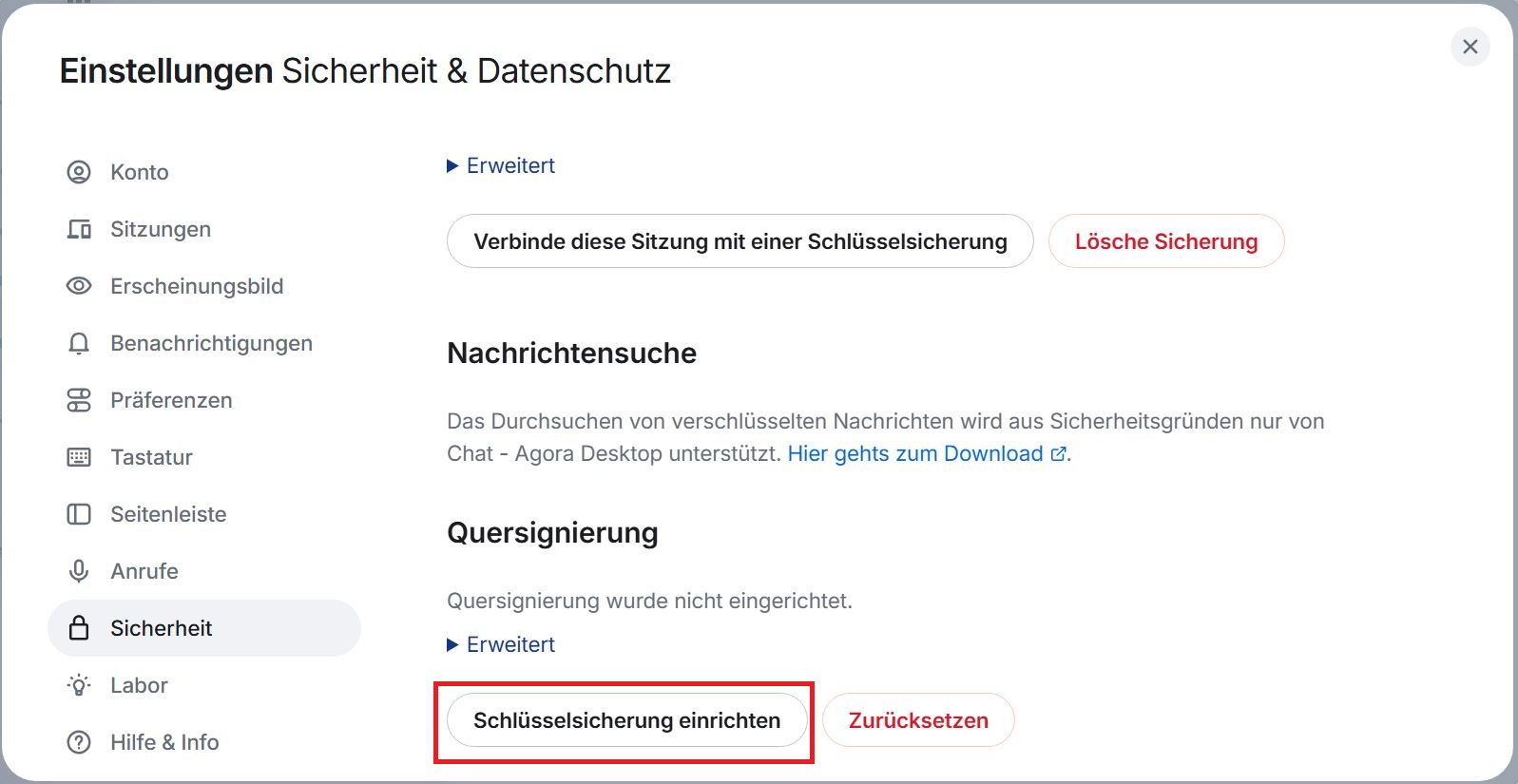Click the Labor lightbulb icon

click(x=79, y=685)
